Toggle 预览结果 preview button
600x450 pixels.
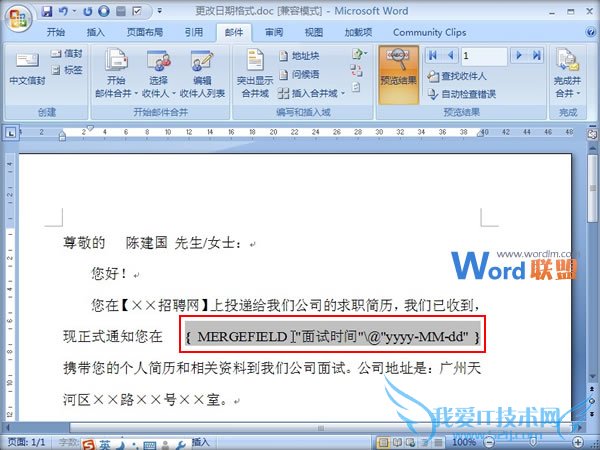[398, 75]
